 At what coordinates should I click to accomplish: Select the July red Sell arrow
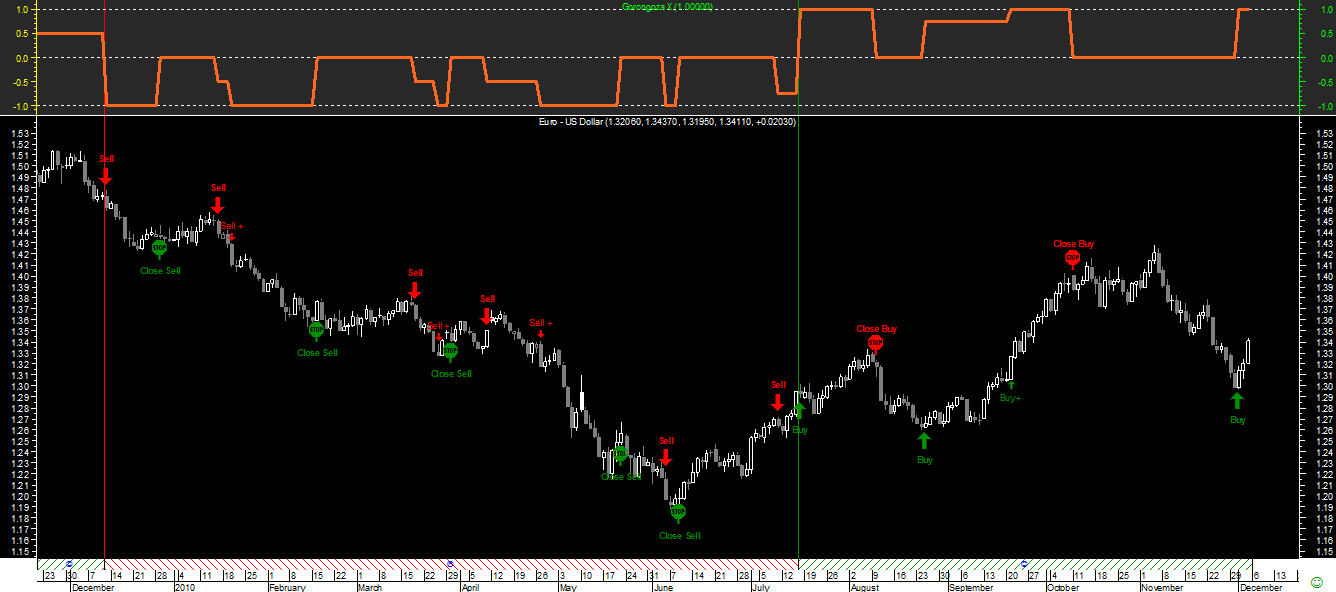778,402
